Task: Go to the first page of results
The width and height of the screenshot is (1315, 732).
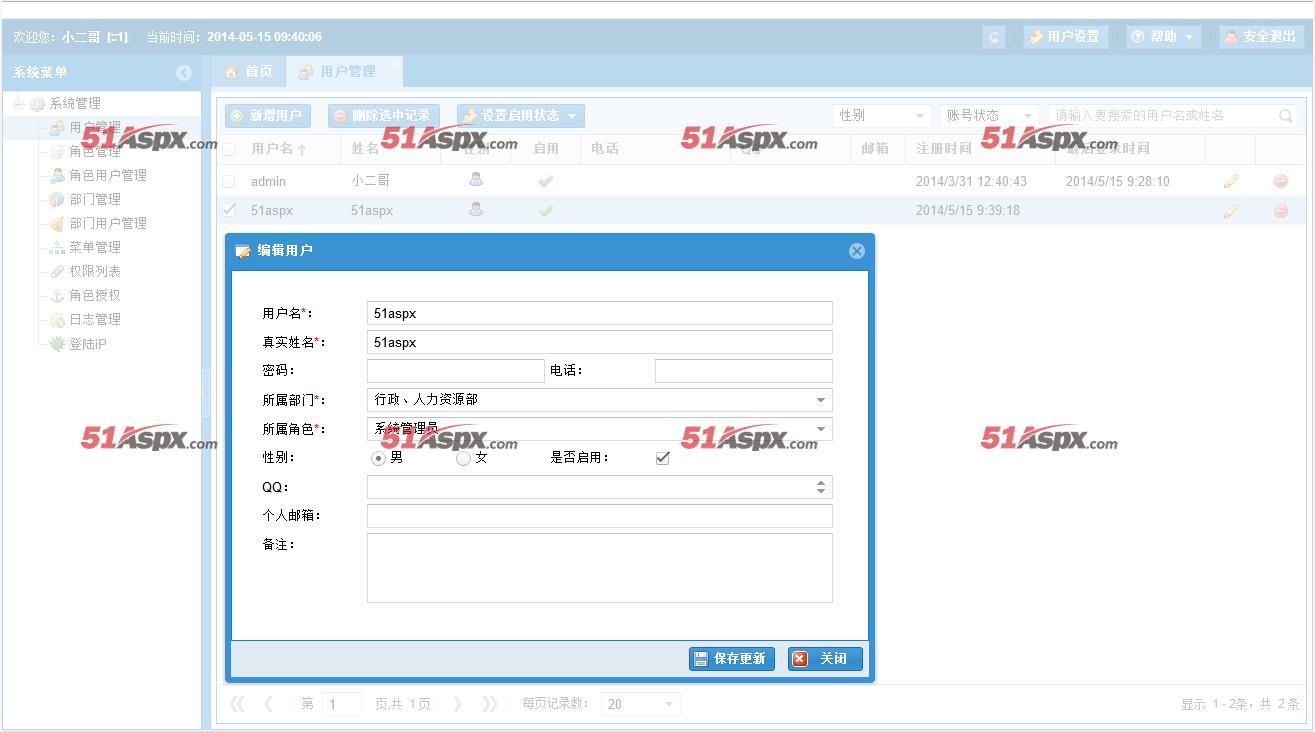Action: pos(237,704)
